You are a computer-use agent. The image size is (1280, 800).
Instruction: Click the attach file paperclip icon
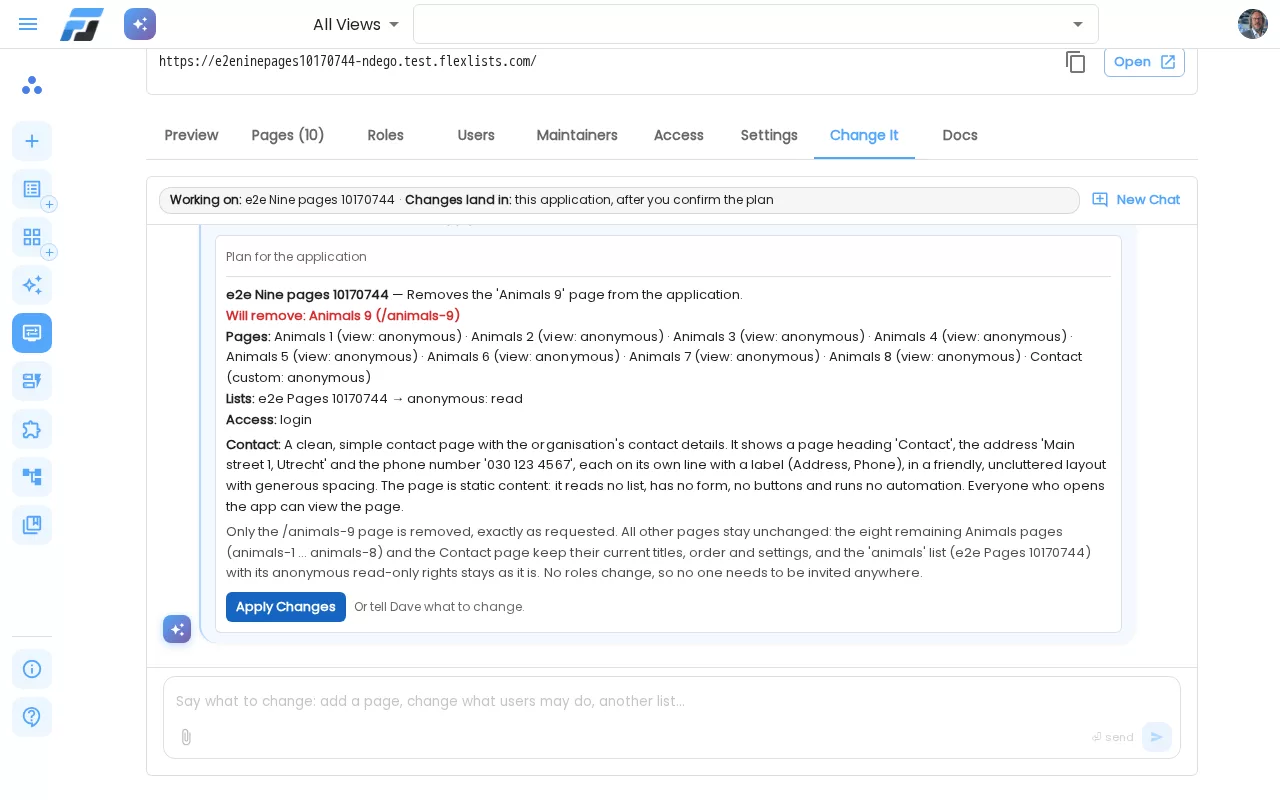[186, 737]
